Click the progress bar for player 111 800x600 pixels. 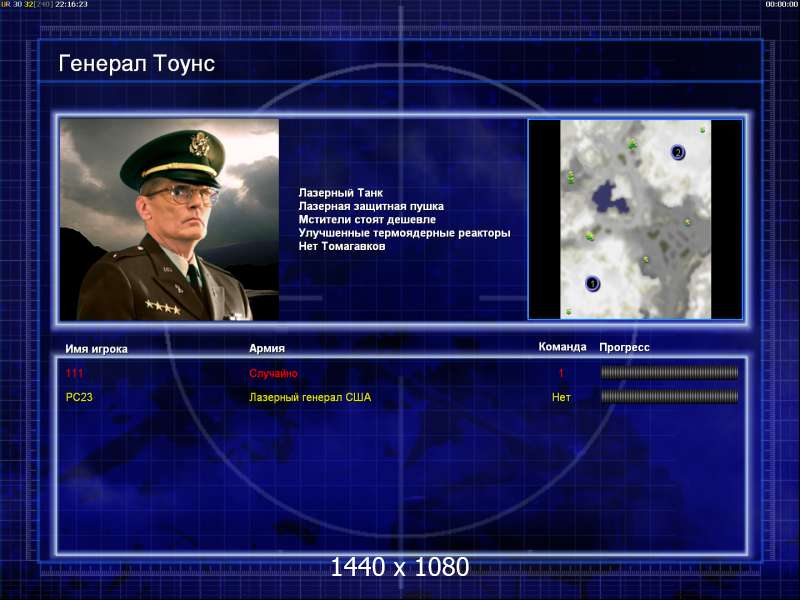(x=669, y=373)
